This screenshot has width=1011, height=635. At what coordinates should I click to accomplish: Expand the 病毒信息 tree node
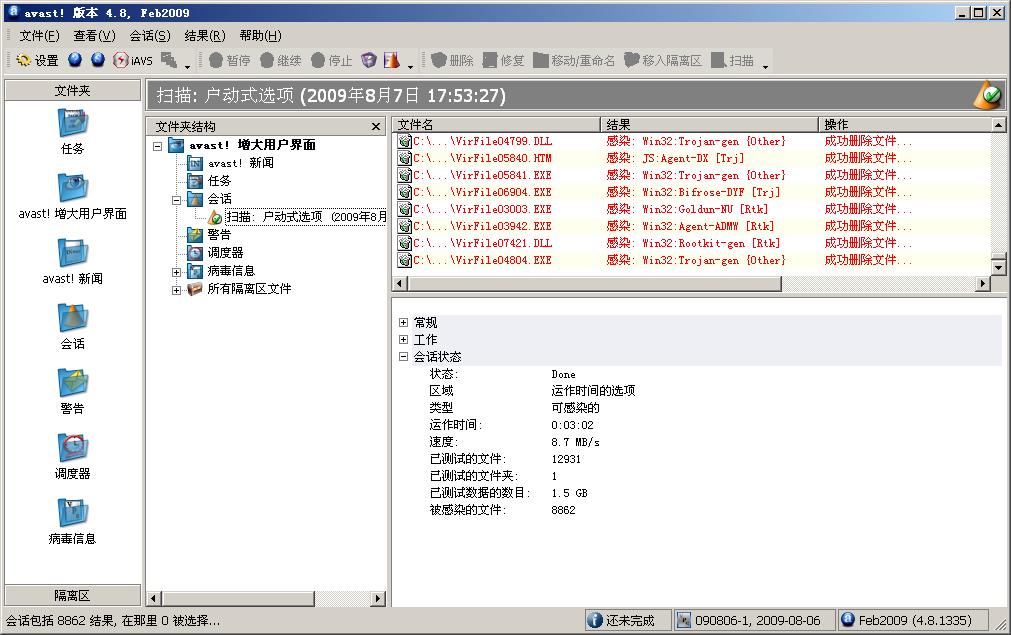pos(177,272)
